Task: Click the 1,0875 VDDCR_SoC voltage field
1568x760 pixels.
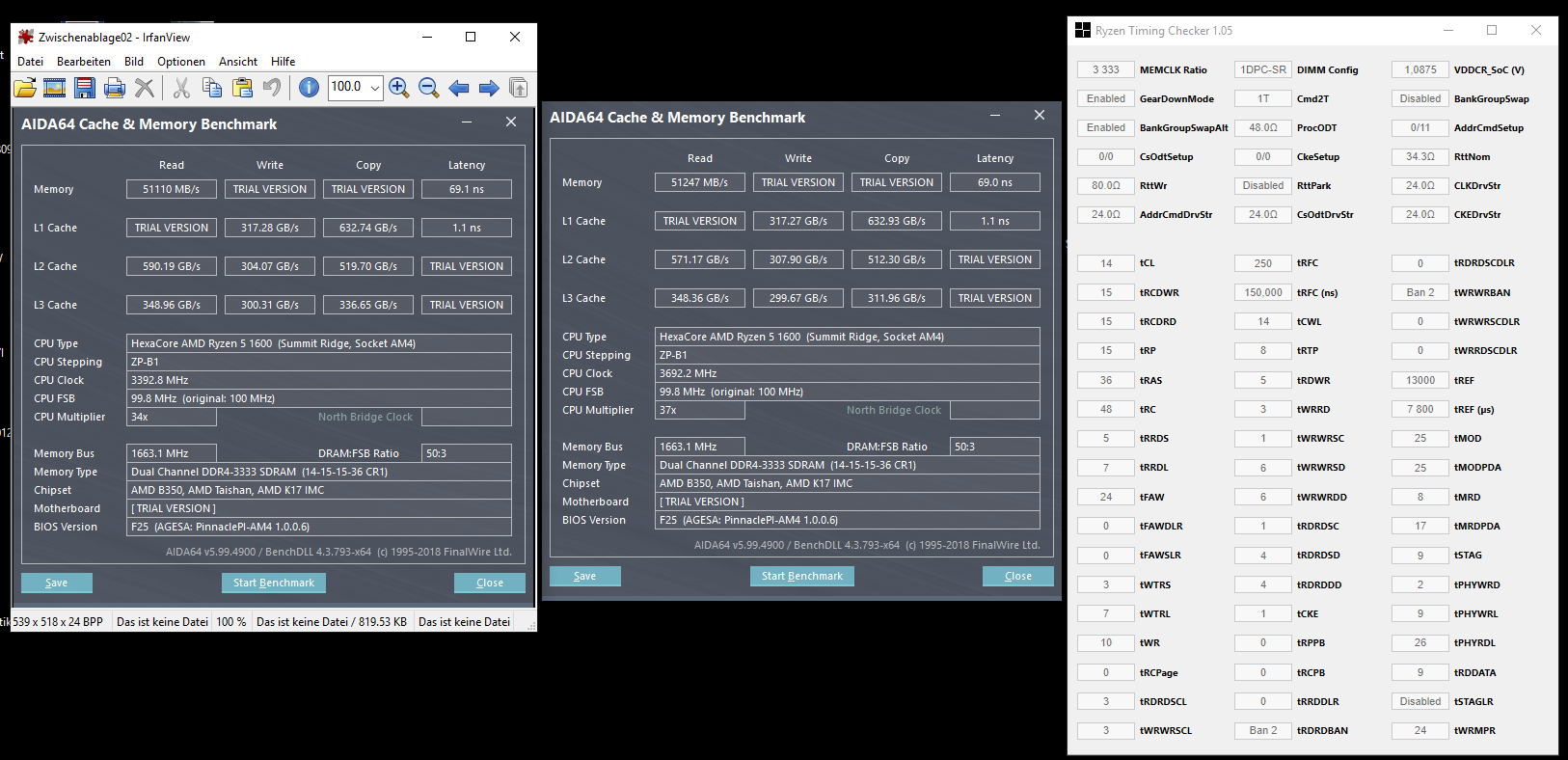Action: click(1420, 69)
